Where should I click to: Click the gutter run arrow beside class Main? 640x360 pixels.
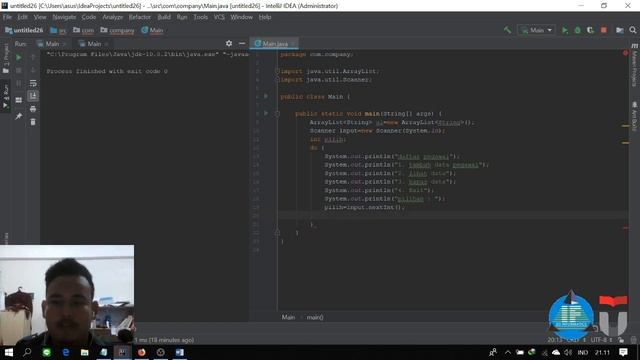(266, 96)
